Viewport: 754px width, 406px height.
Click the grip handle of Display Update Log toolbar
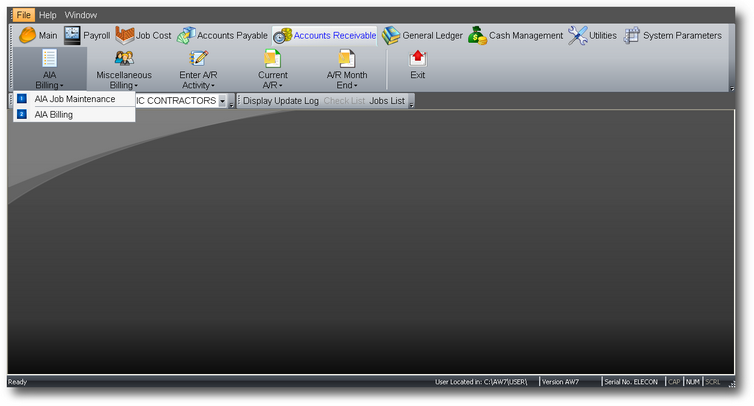pos(239,101)
